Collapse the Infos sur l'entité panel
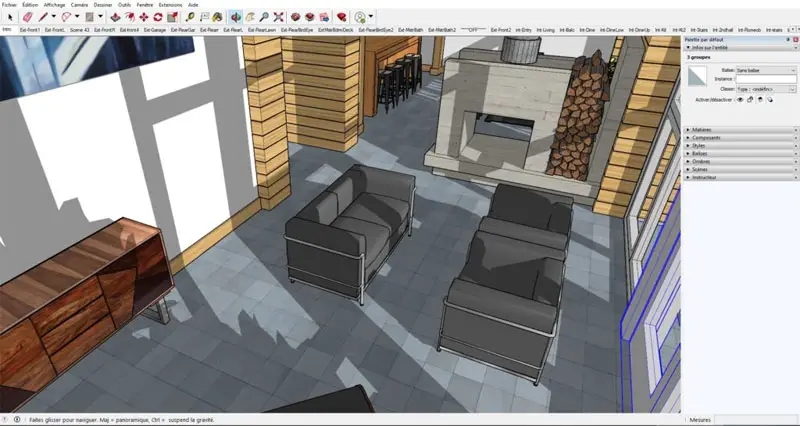The height and width of the screenshot is (426, 800). (x=740, y=47)
